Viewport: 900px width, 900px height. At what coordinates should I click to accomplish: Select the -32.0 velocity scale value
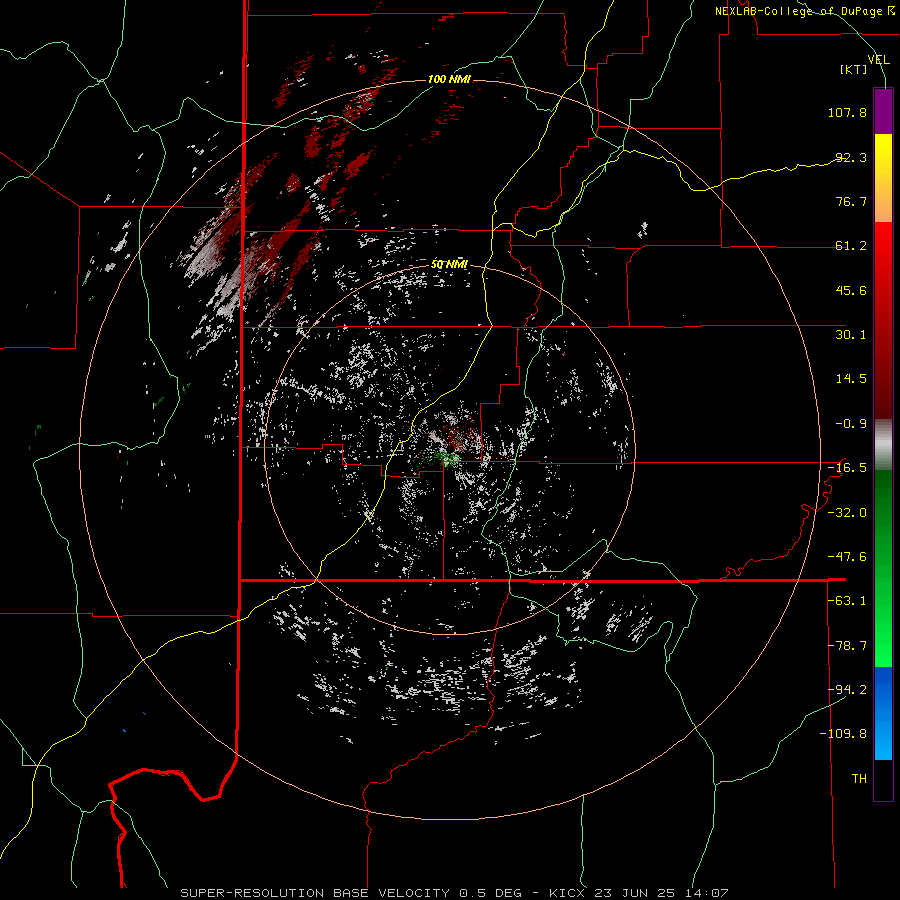(847, 513)
